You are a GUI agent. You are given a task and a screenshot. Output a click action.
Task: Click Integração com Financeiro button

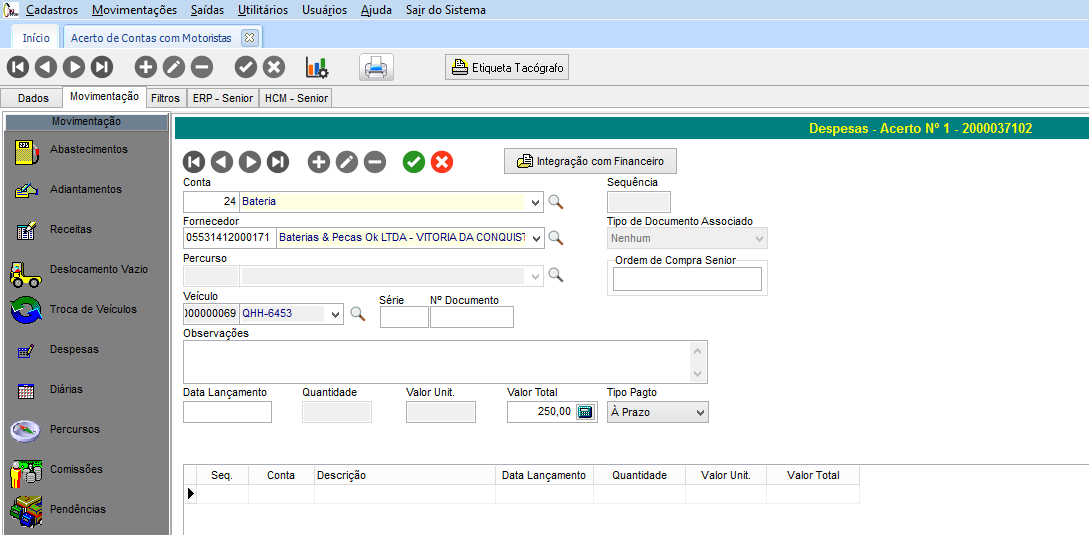(x=590, y=161)
